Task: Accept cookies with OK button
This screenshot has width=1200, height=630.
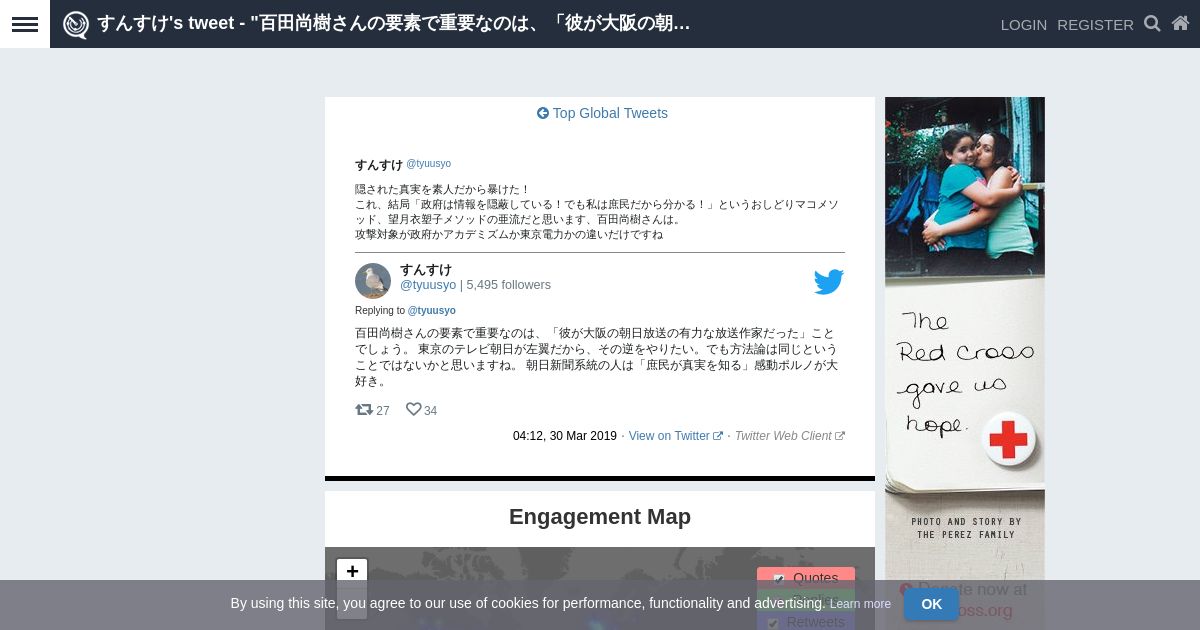Action: 931,604
